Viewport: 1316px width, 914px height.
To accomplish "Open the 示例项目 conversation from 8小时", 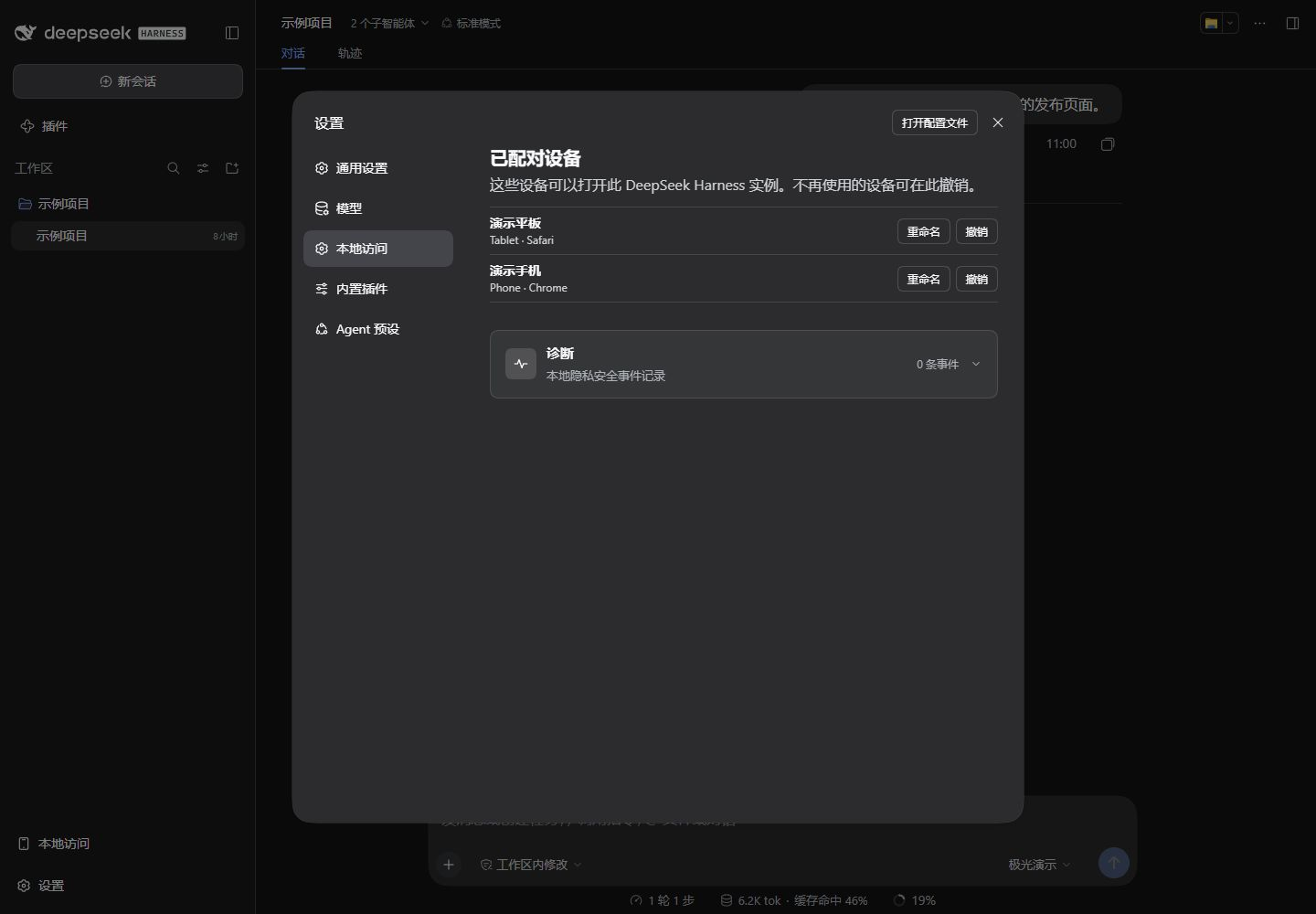I will (128, 236).
